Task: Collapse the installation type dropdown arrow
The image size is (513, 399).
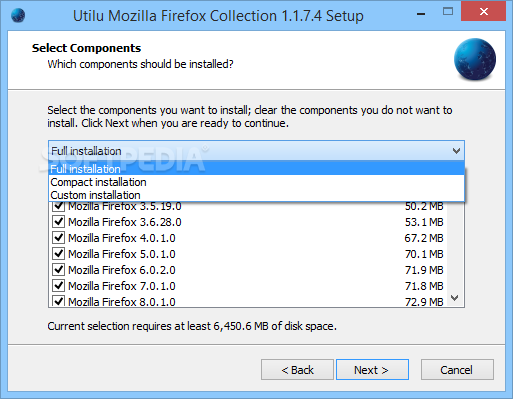Action: 456,151
